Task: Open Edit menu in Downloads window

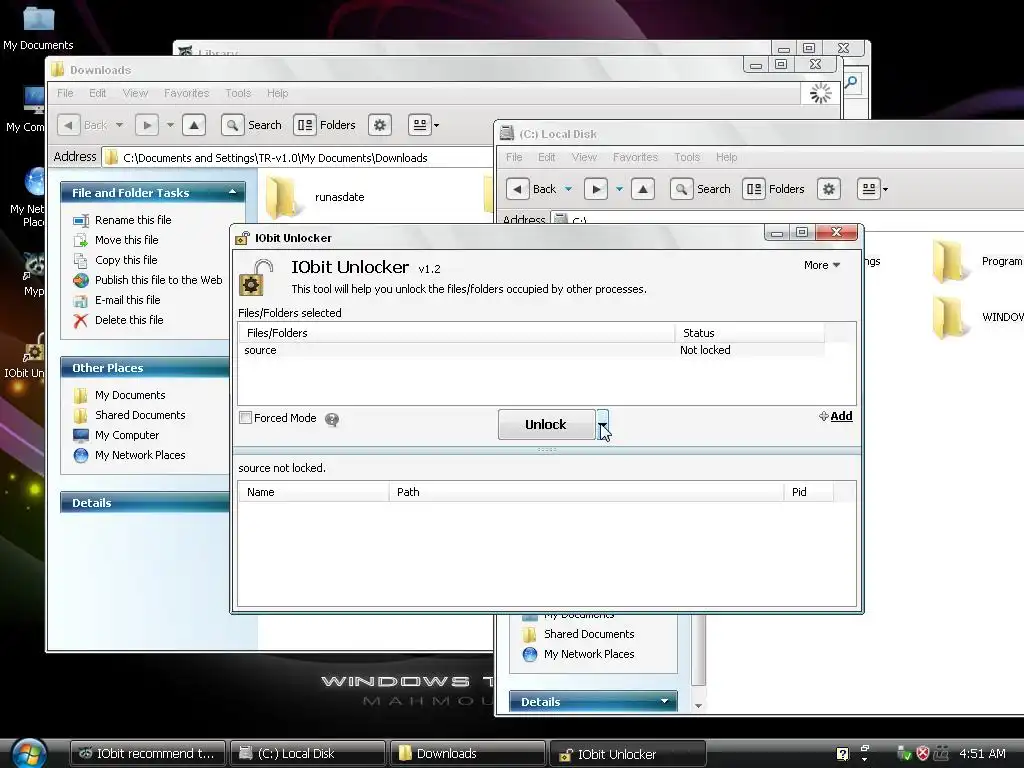Action: click(x=98, y=93)
